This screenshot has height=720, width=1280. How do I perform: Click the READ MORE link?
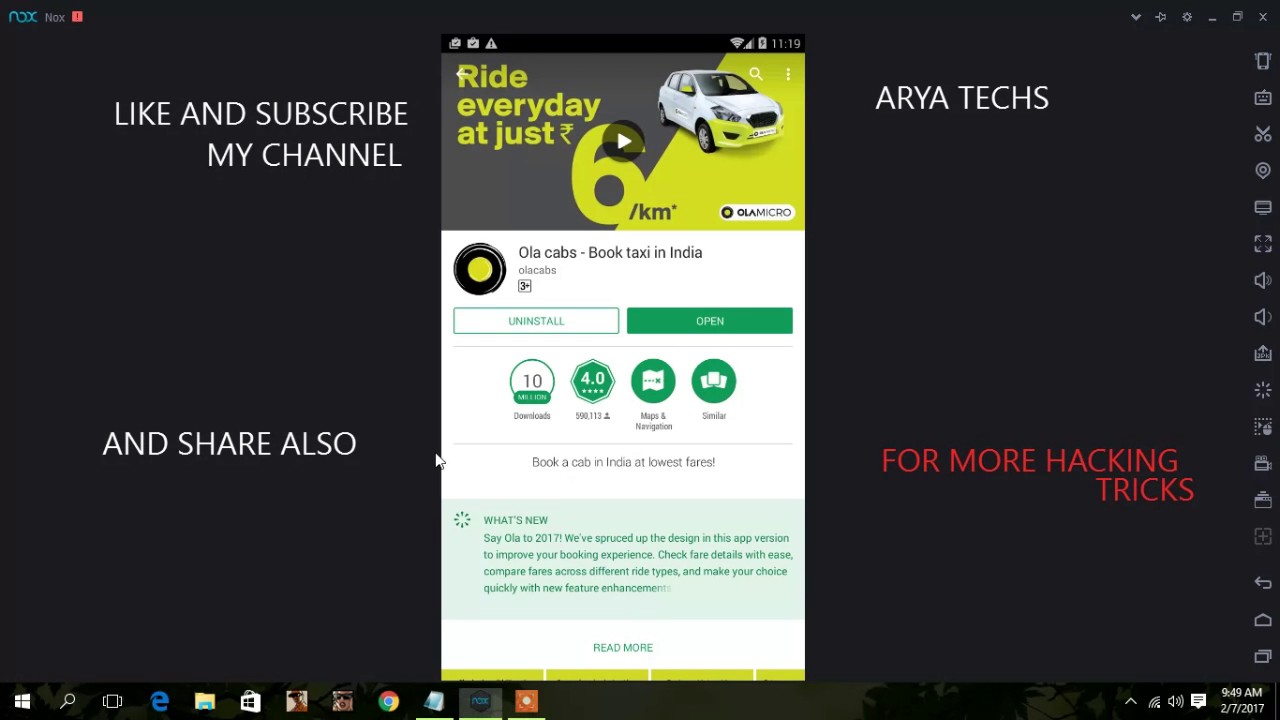point(623,648)
